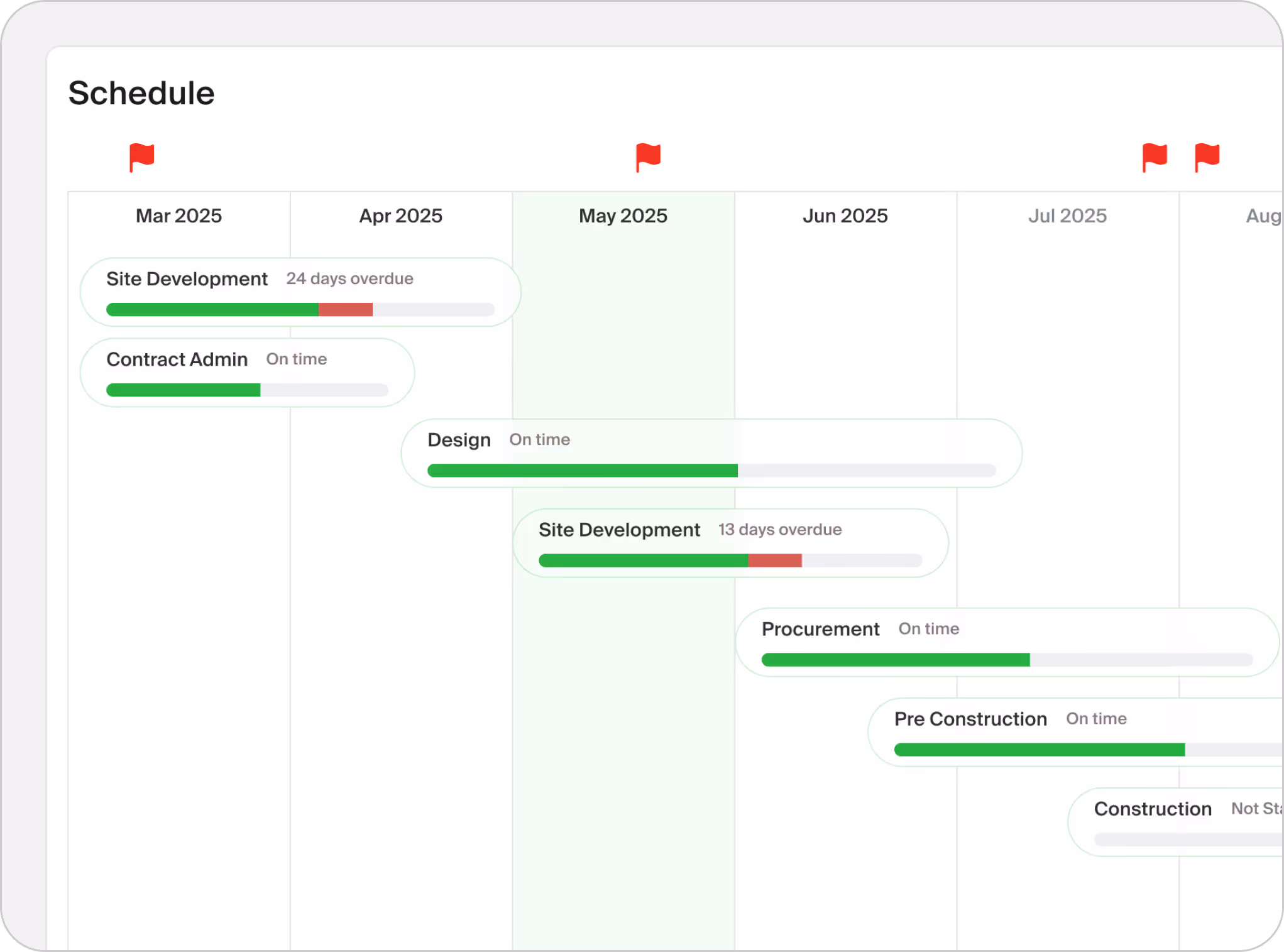Open the Contract Admin task card
Viewport: 1284px width, 952px height.
tap(247, 373)
